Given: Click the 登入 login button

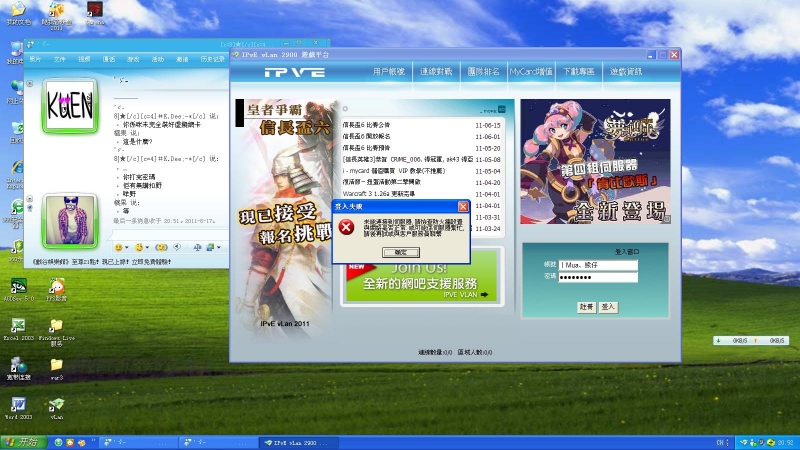Looking at the screenshot, I should 608,307.
